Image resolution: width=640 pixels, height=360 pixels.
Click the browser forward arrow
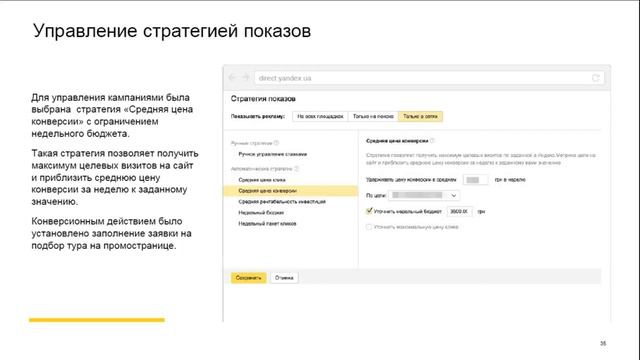[x=245, y=78]
